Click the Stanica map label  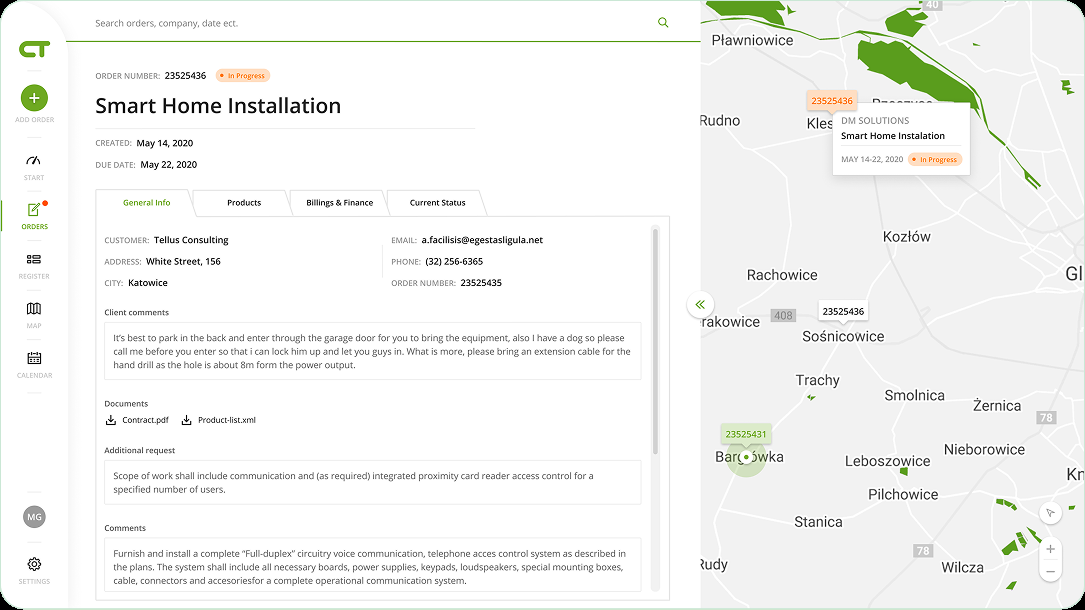click(818, 521)
